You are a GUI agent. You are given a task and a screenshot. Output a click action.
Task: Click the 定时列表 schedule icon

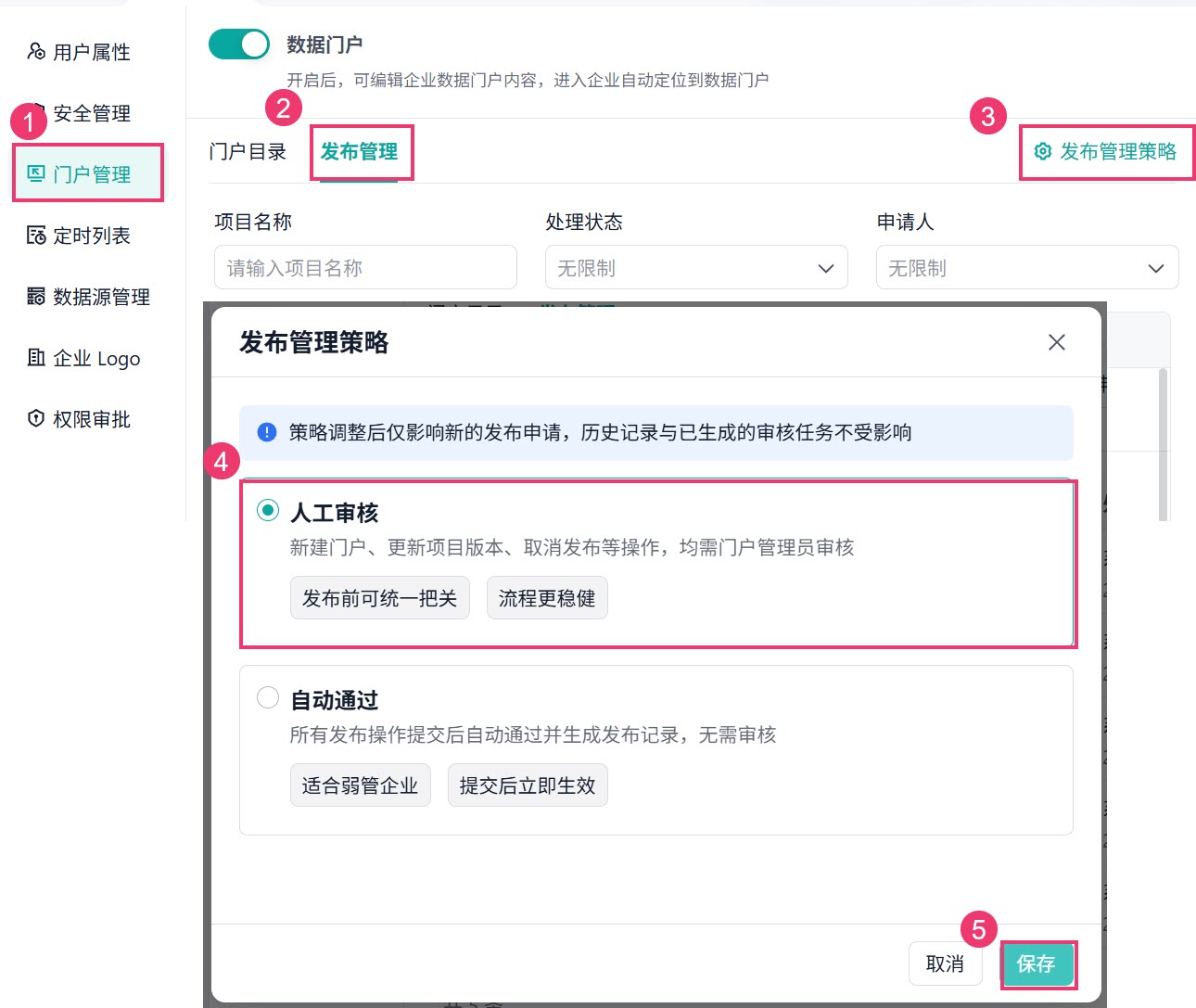click(36, 236)
